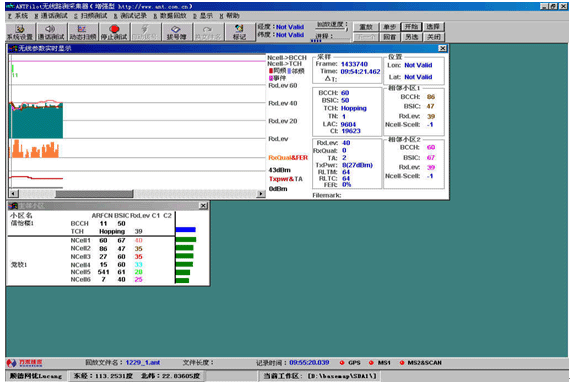Click the MS1 status indicator light

[371, 363]
